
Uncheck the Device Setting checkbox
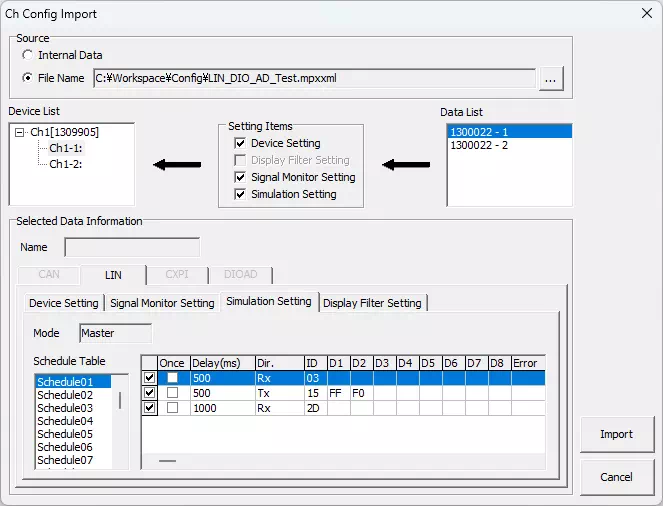coord(240,143)
